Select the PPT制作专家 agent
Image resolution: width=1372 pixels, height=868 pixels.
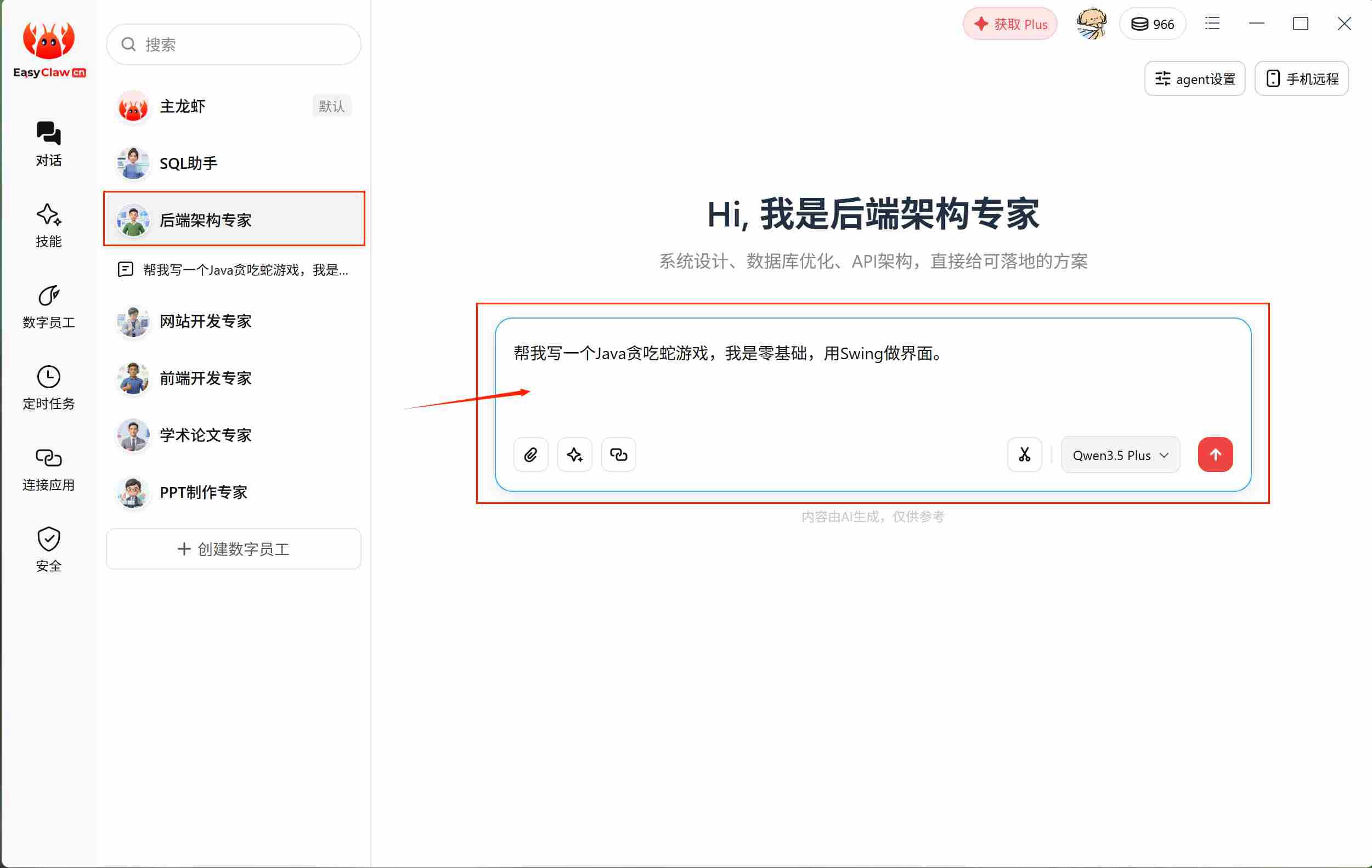coord(234,492)
